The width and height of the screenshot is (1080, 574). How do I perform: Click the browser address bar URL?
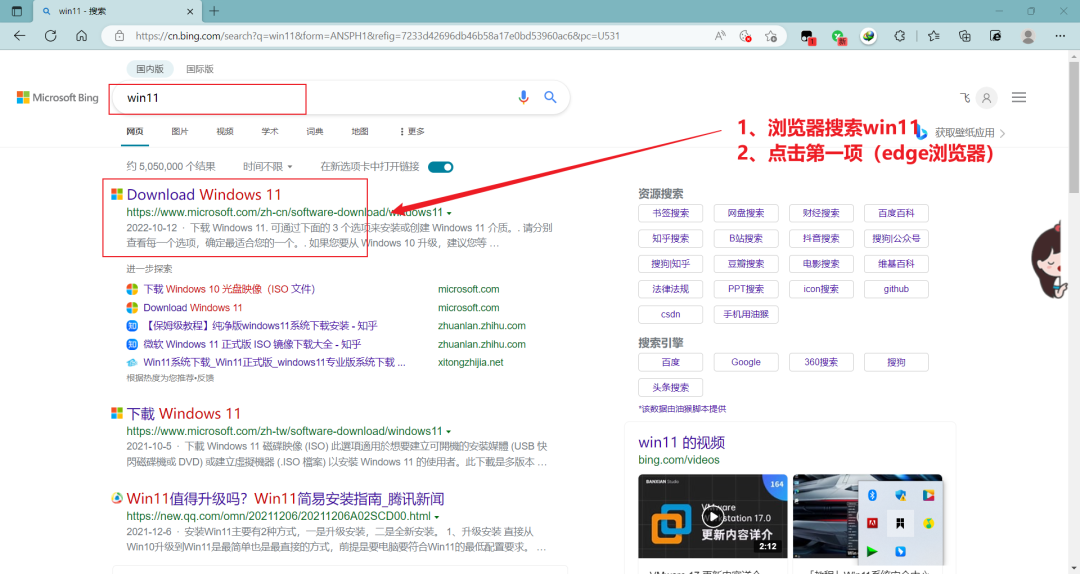click(377, 36)
